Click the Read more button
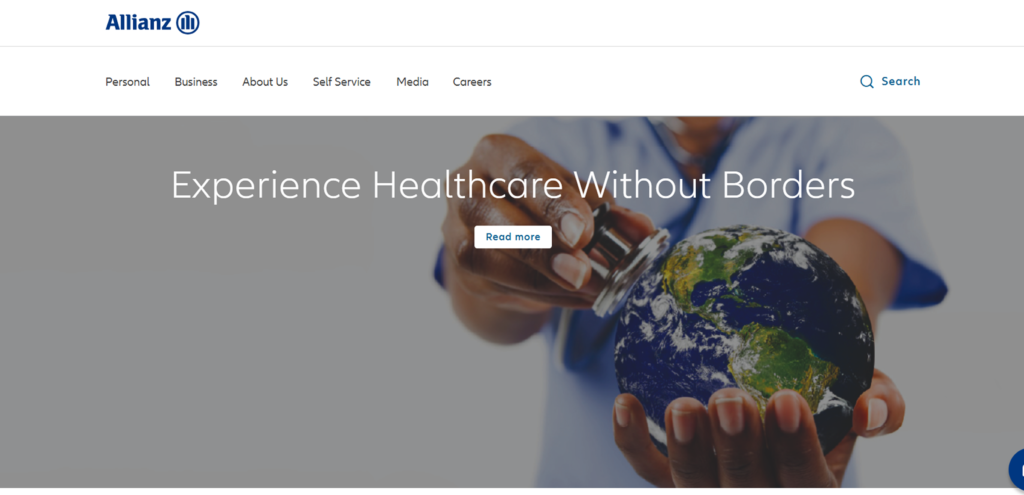The height and width of the screenshot is (495, 1024). [513, 237]
